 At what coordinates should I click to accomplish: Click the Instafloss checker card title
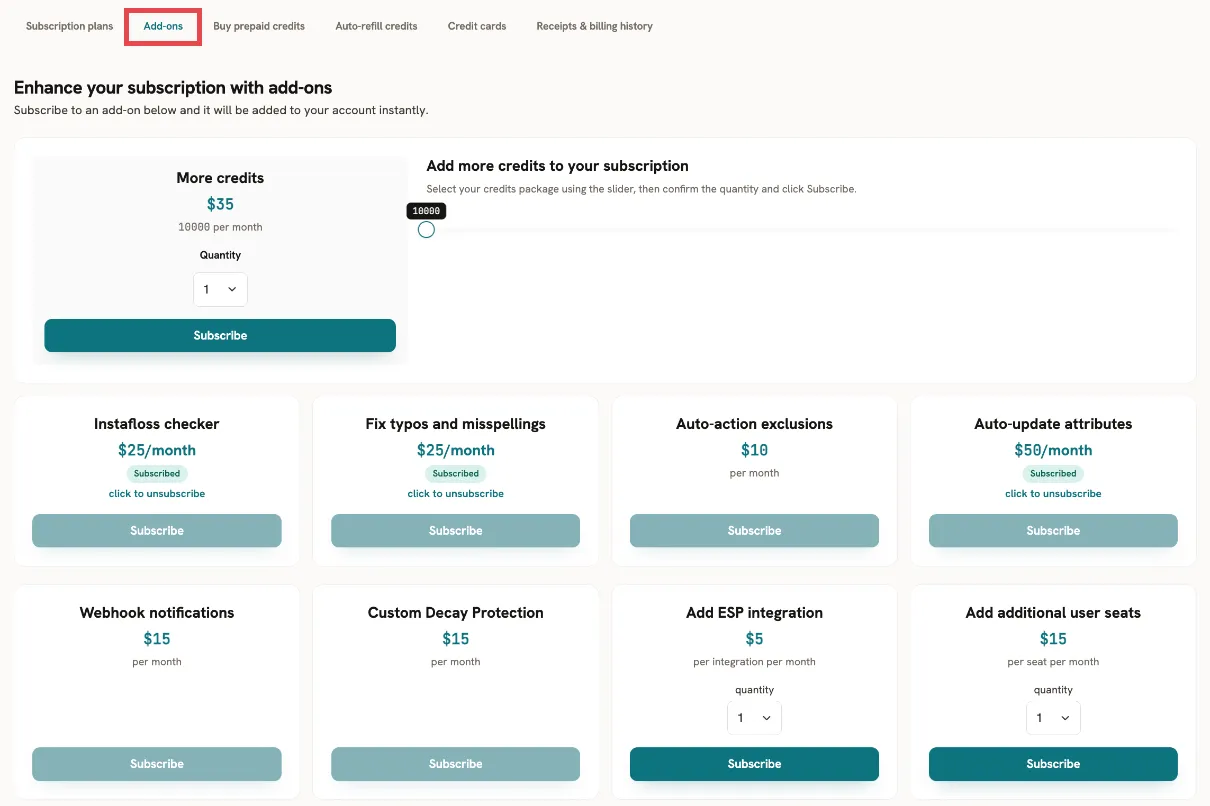157,424
